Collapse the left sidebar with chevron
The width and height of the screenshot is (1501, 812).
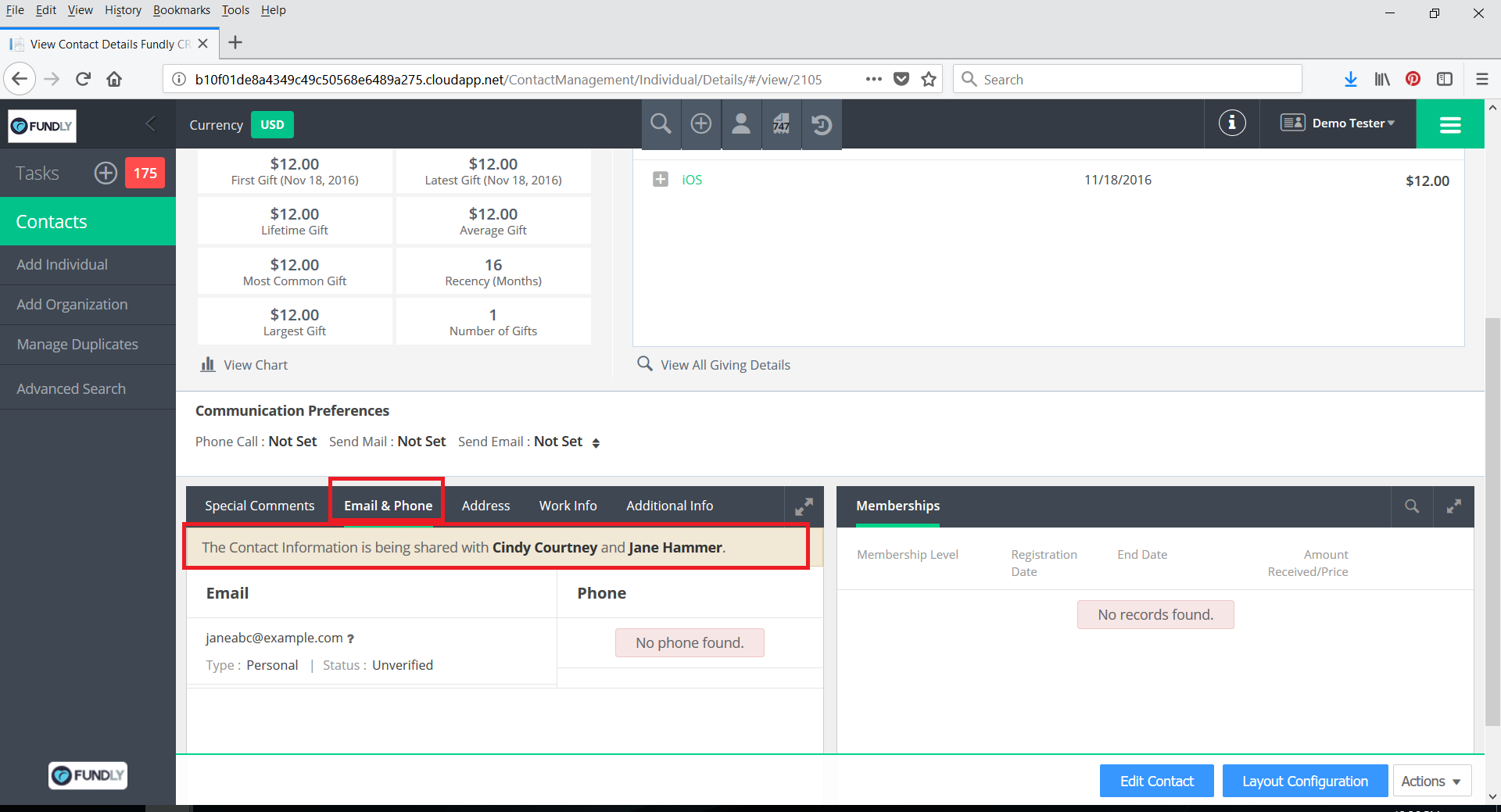[151, 123]
